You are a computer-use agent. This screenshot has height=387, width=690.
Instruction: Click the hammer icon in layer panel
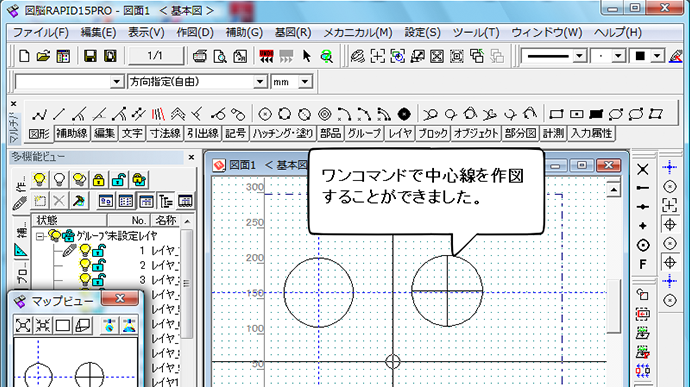79,201
